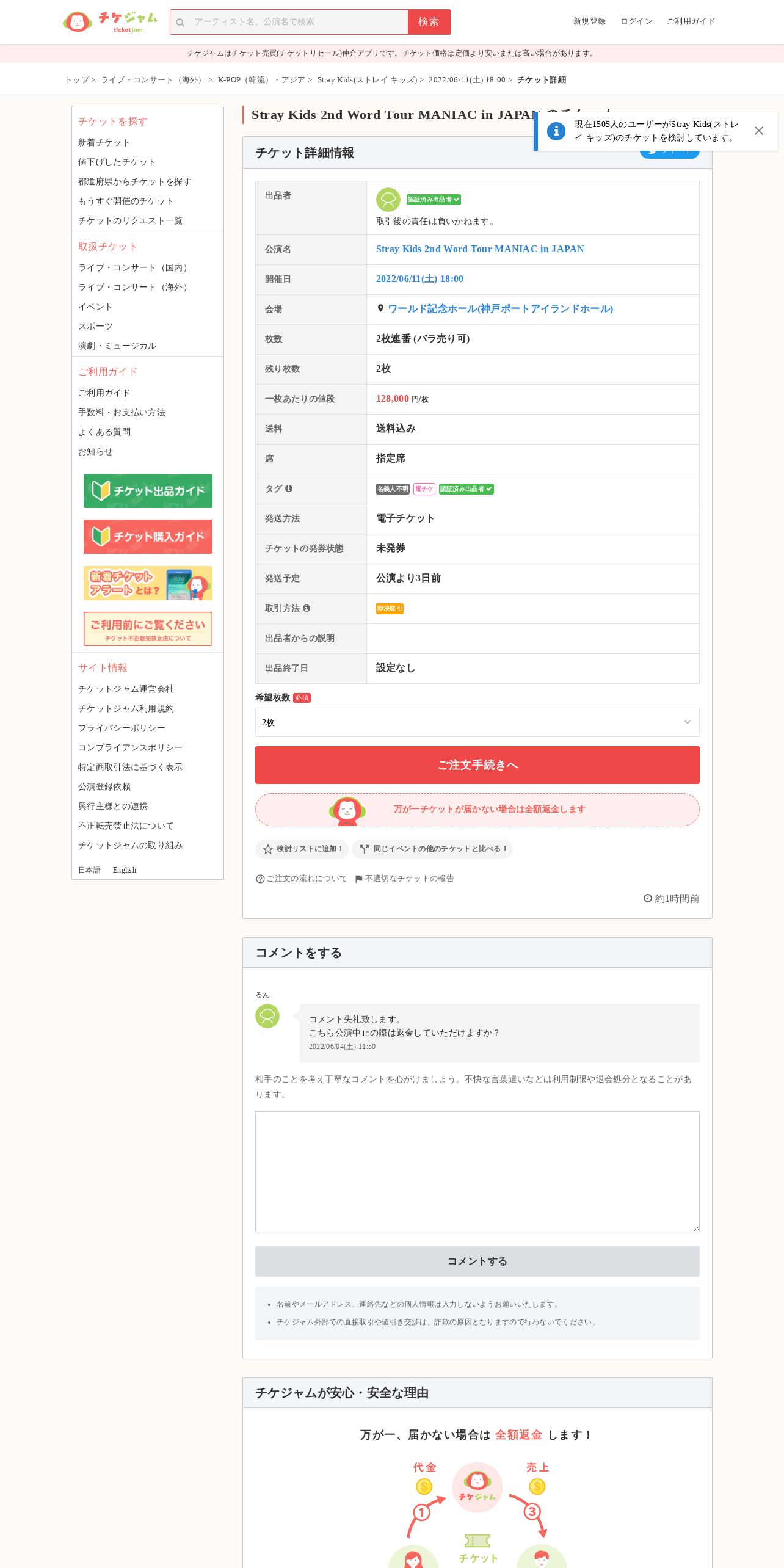Click the 認証済み出品者 badge beside the seller avatar

[434, 200]
